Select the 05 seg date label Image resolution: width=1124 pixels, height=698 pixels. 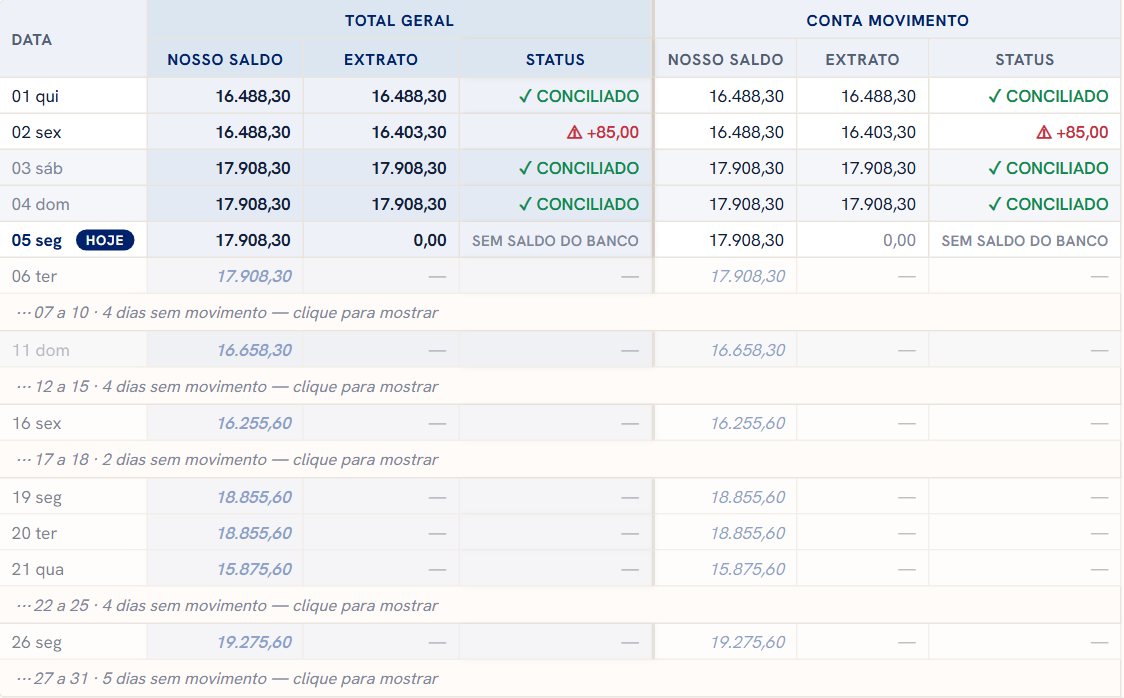[x=37, y=240]
